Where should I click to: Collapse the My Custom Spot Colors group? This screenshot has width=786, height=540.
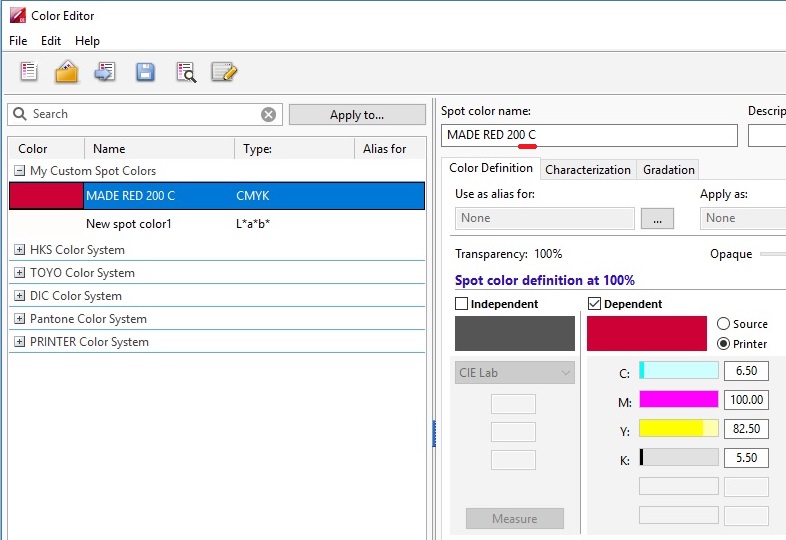(x=20, y=171)
